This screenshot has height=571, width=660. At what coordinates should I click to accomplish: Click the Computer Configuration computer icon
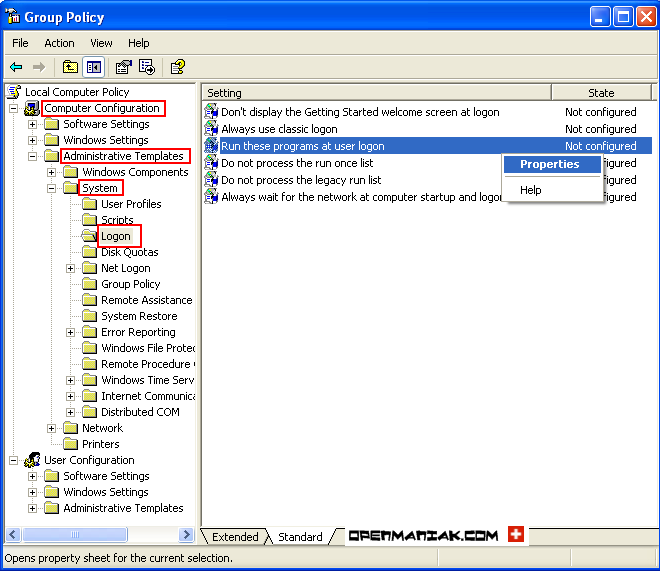click(x=32, y=108)
